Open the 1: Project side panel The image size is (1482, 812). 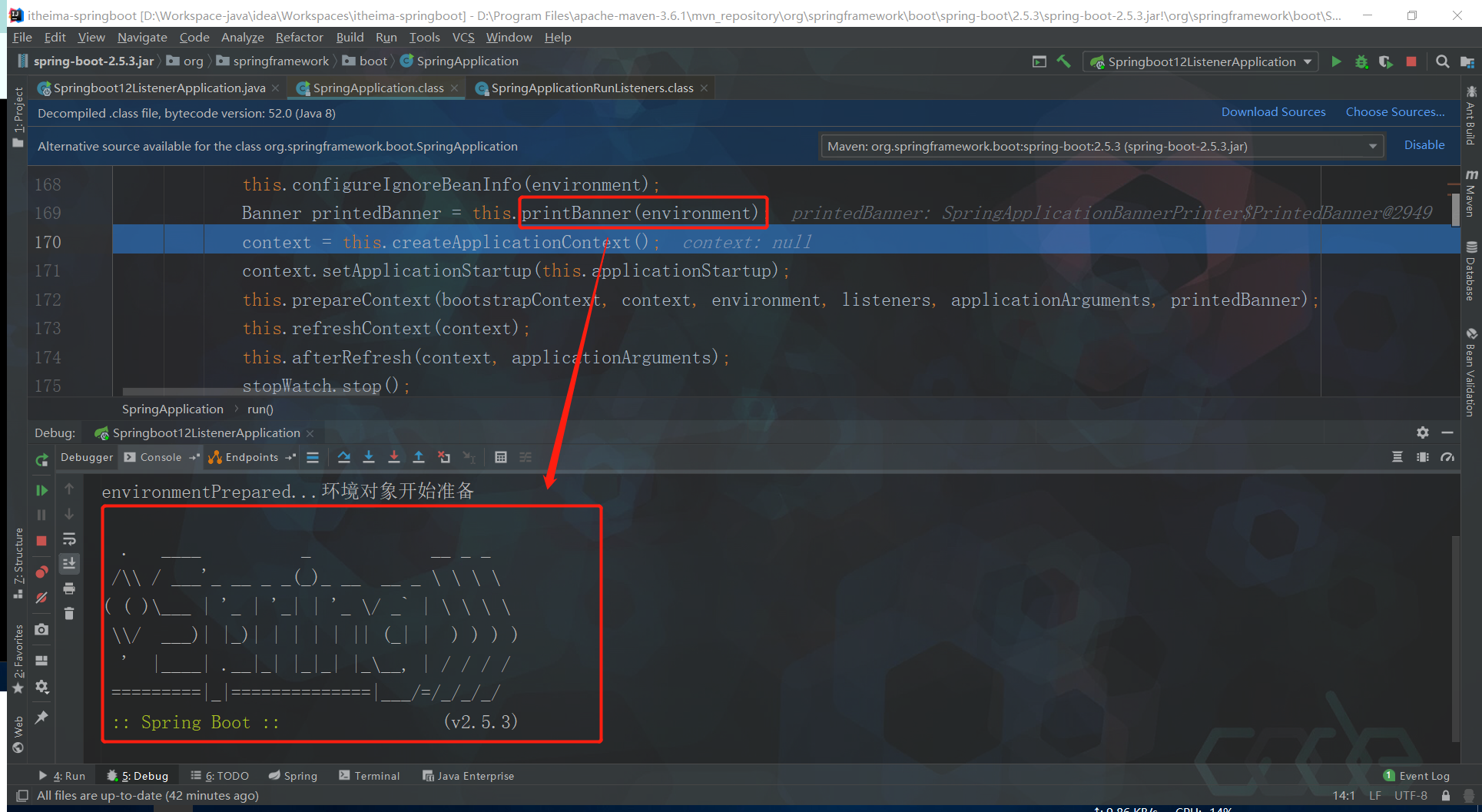click(x=18, y=117)
